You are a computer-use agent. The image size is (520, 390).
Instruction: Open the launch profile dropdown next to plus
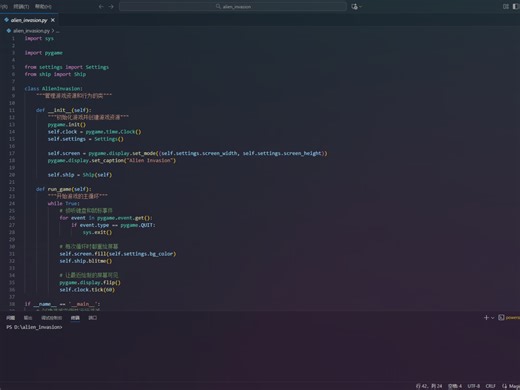tap(493, 318)
